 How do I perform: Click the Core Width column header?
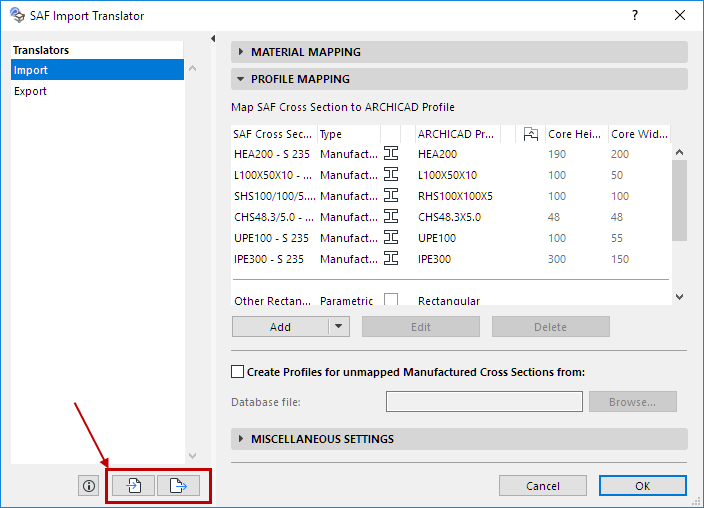point(639,134)
